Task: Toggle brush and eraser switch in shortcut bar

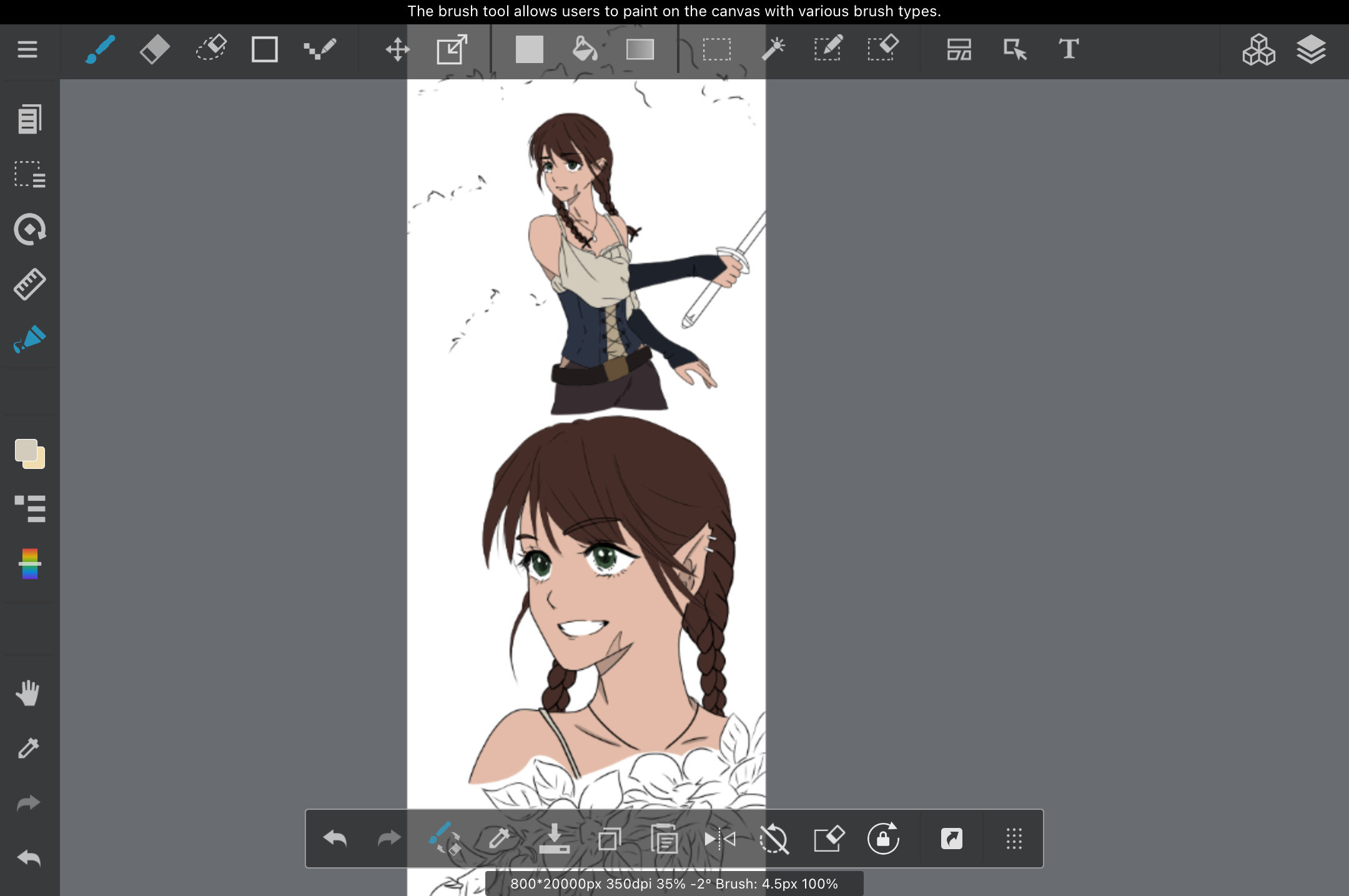Action: click(x=444, y=839)
